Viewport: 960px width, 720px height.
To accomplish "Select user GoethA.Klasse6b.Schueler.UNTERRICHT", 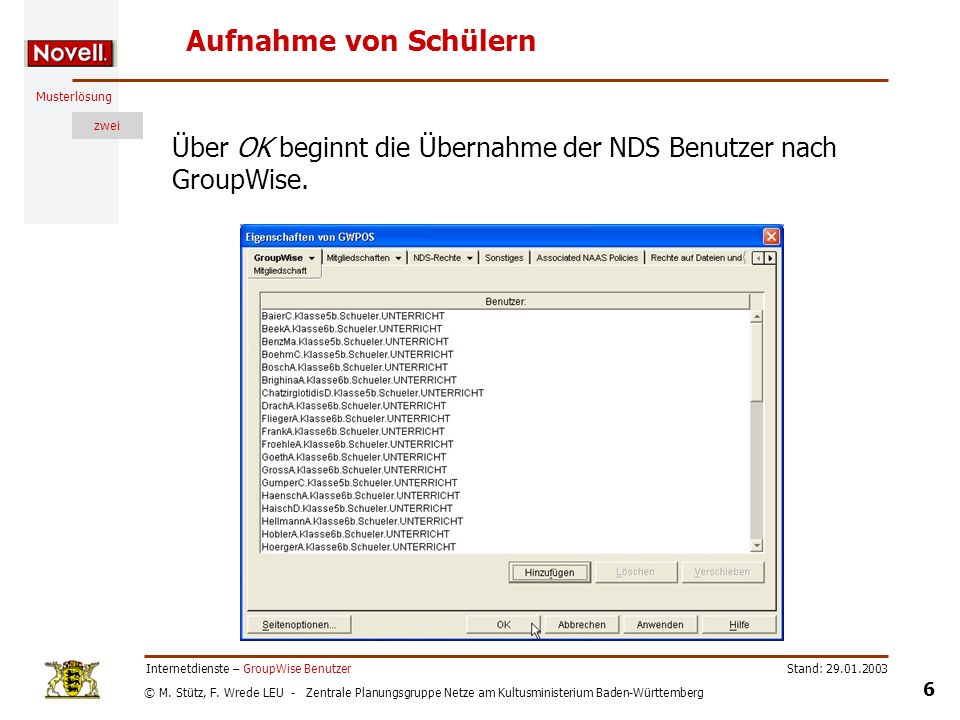I will point(354,457).
